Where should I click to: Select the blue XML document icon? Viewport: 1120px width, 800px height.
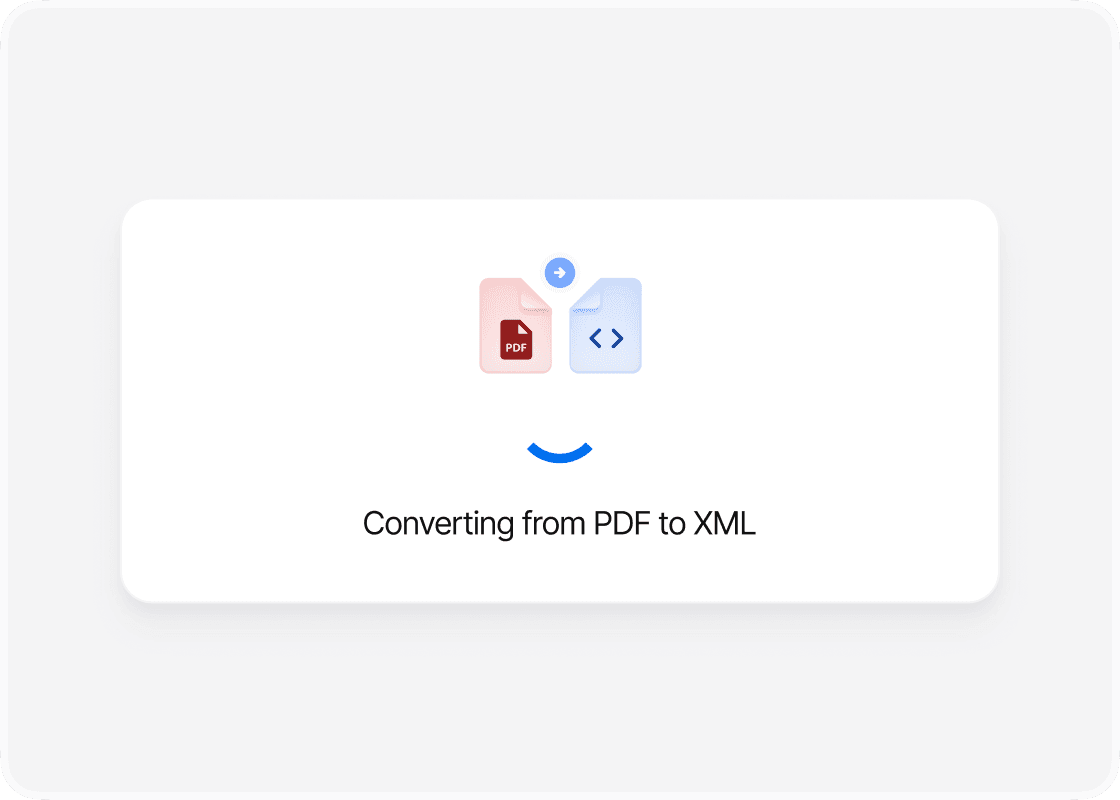pyautogui.click(x=606, y=325)
